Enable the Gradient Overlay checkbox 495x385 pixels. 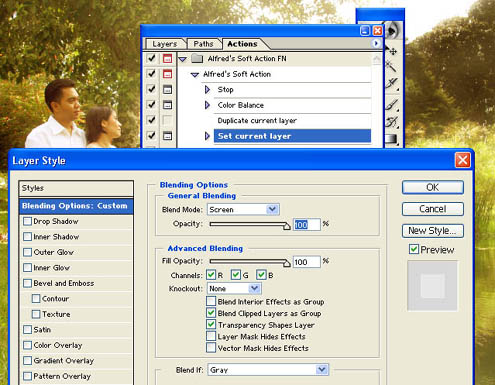27,361
